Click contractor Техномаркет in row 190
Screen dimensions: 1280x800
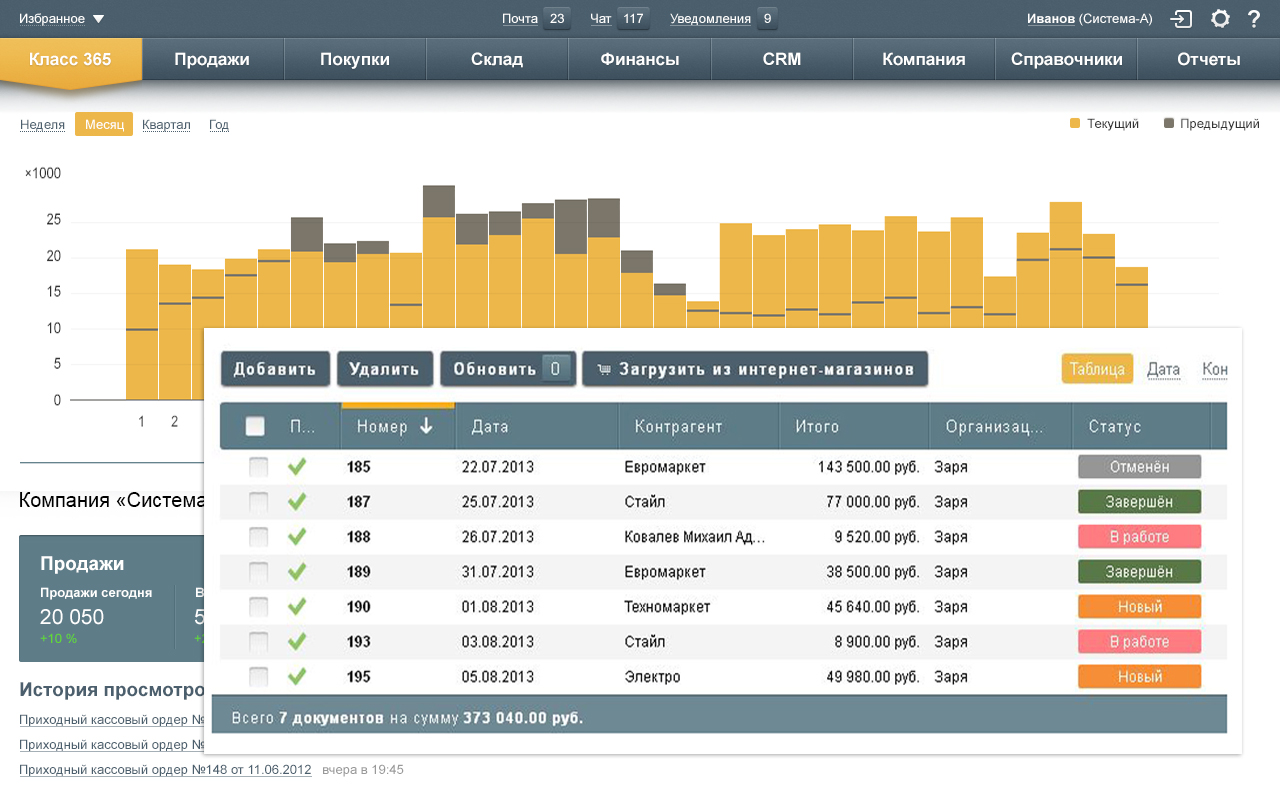pyautogui.click(x=667, y=607)
